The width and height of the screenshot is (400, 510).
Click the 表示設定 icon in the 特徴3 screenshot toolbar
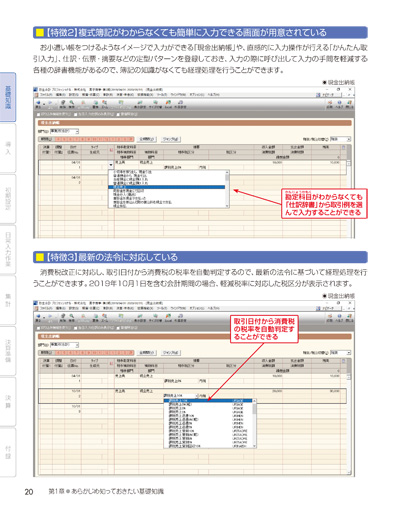click(x=140, y=317)
